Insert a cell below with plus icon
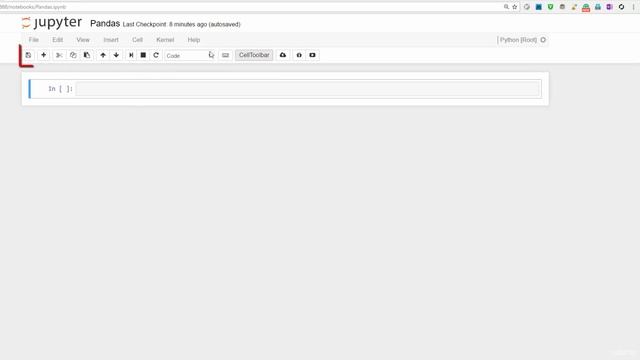 click(x=44, y=55)
